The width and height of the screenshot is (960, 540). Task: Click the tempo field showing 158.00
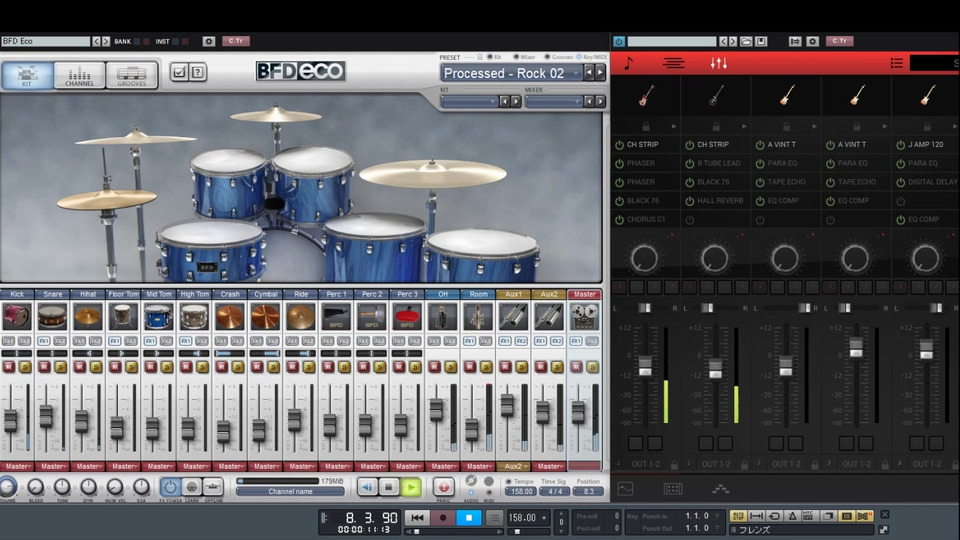[x=521, y=518]
